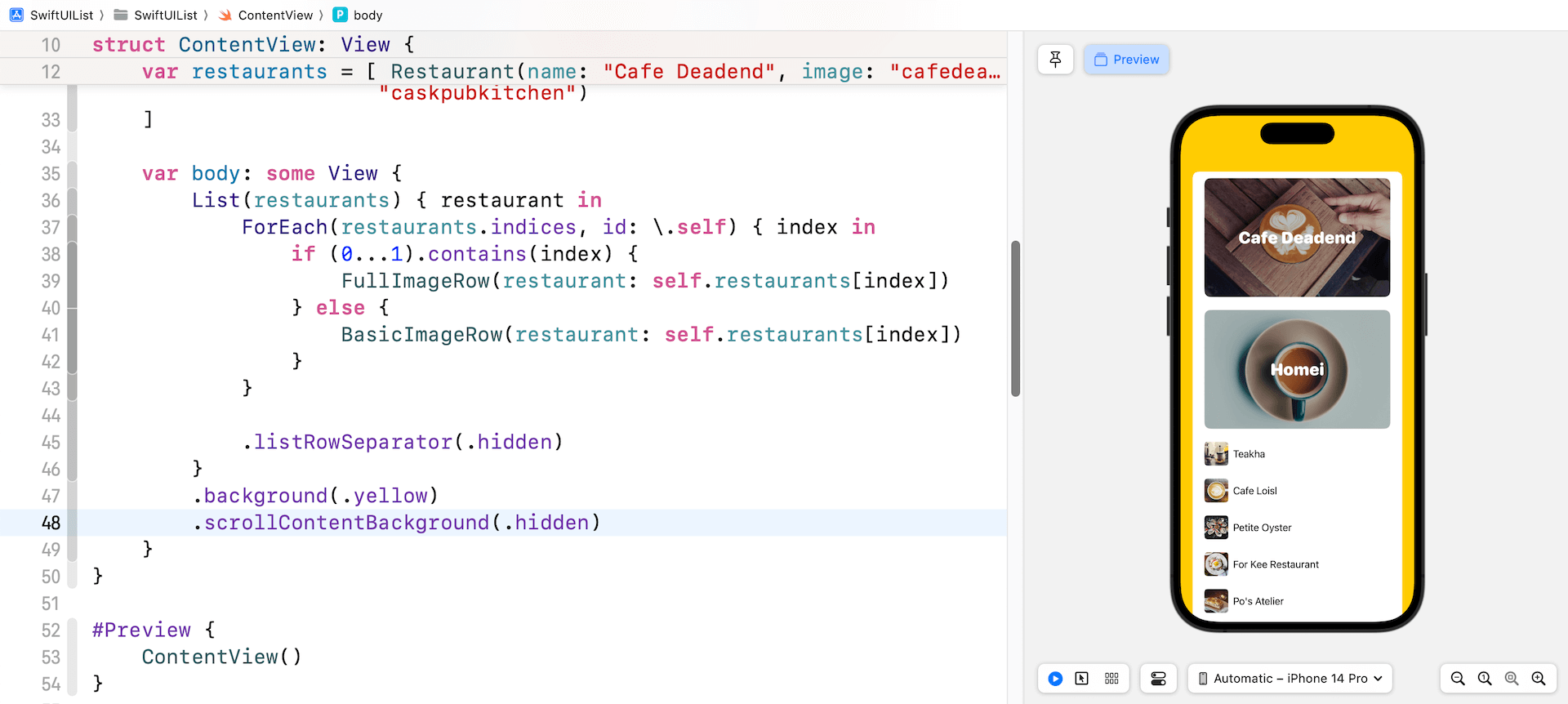The height and width of the screenshot is (704, 1568).
Task: Click the .background(.yellow) code
Action: (x=316, y=496)
